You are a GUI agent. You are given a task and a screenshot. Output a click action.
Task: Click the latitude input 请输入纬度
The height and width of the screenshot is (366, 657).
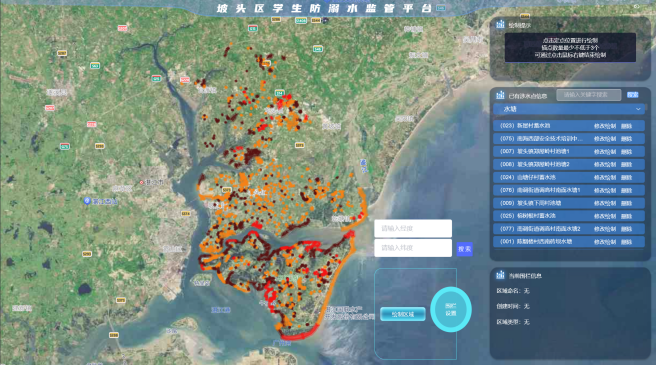[x=413, y=248]
